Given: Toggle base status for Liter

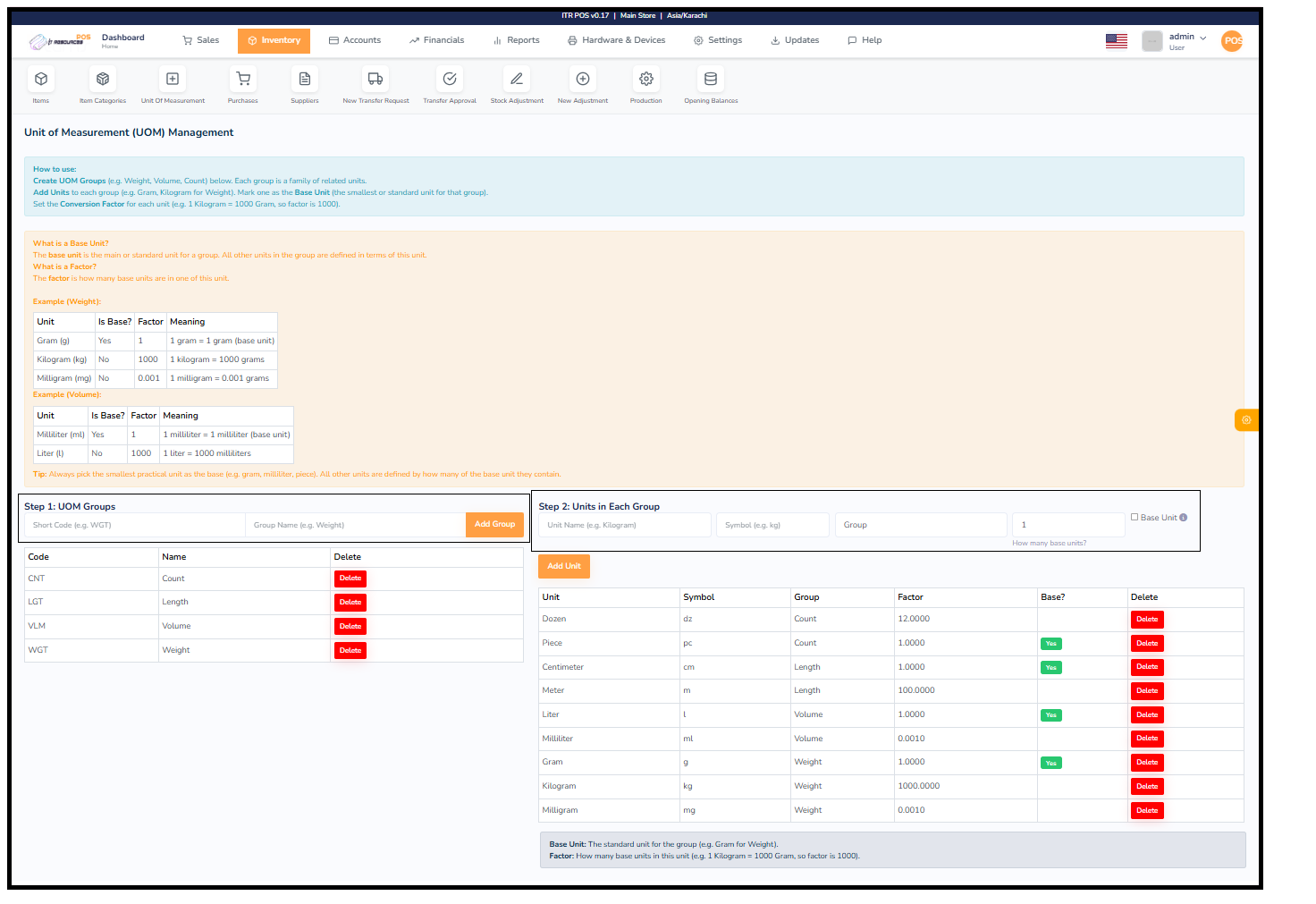Looking at the screenshot, I should pos(1050,714).
